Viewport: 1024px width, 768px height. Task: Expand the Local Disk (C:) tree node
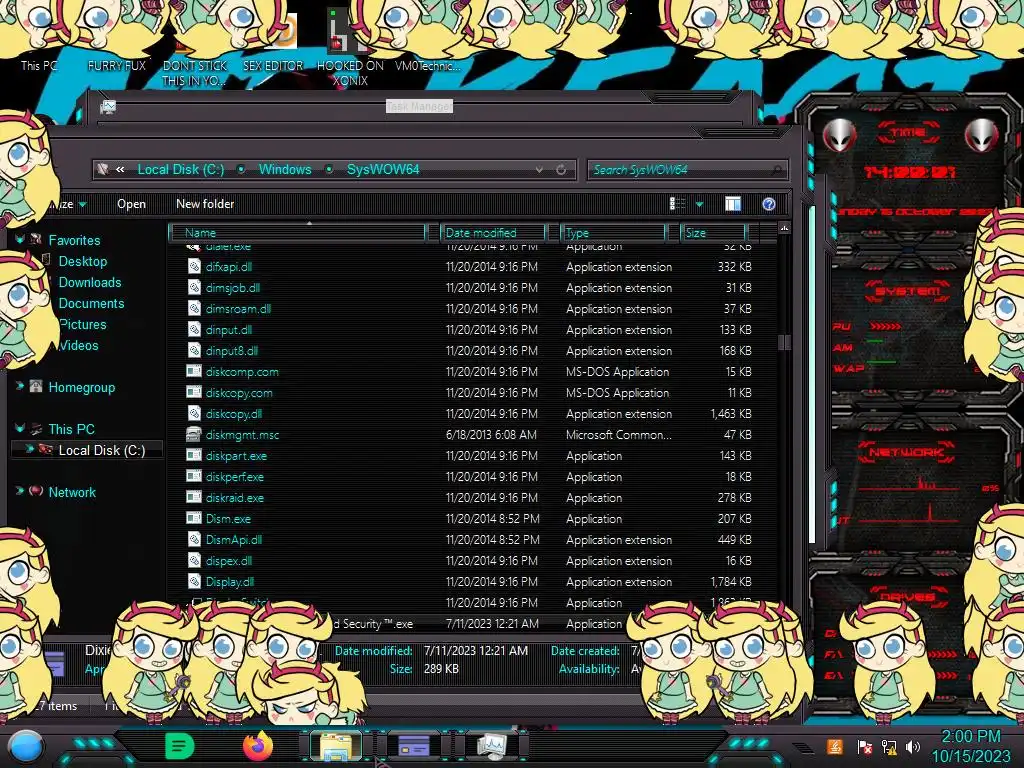tap(29, 449)
